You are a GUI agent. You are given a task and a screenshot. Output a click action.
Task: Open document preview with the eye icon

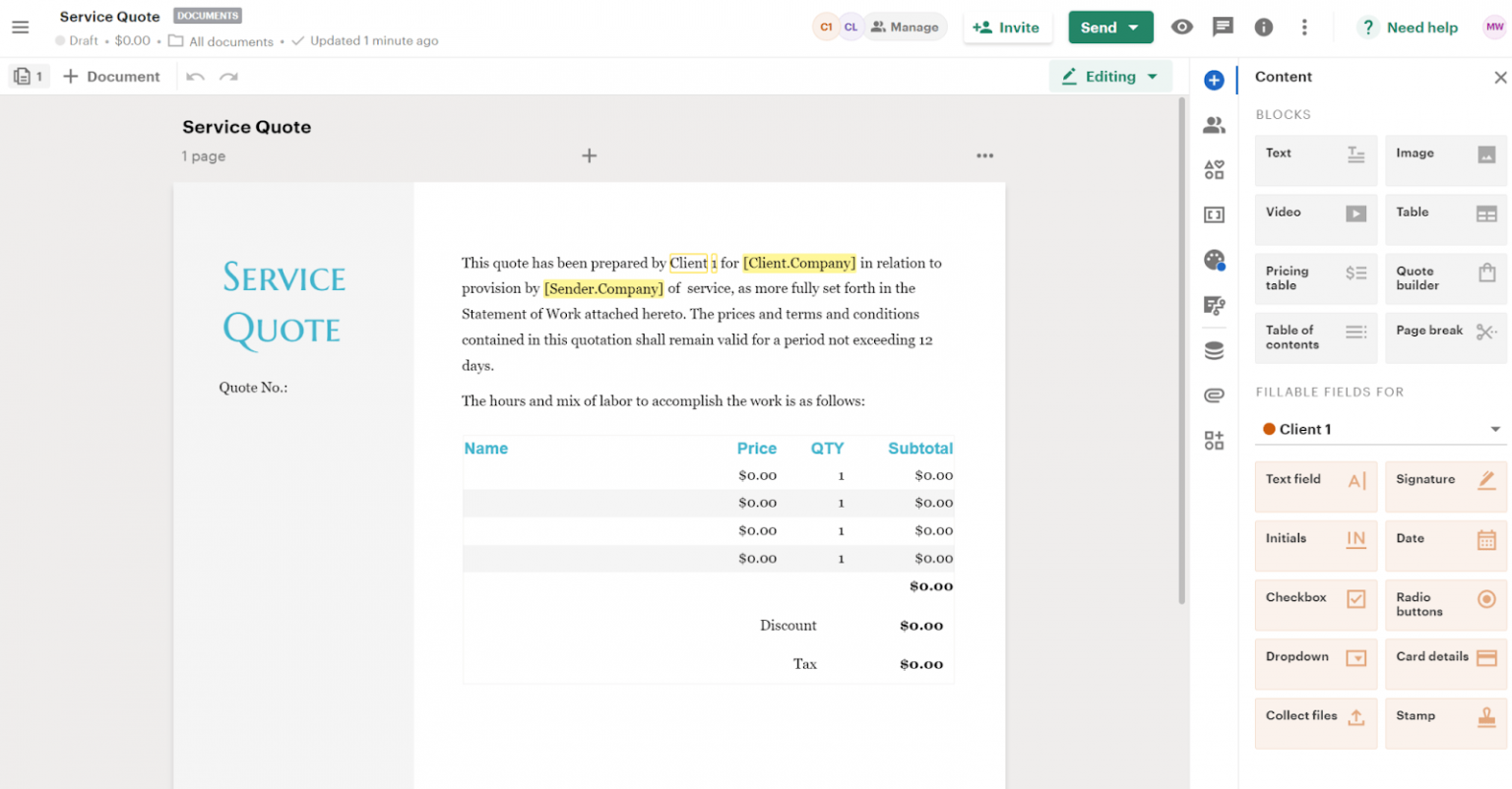(1181, 28)
